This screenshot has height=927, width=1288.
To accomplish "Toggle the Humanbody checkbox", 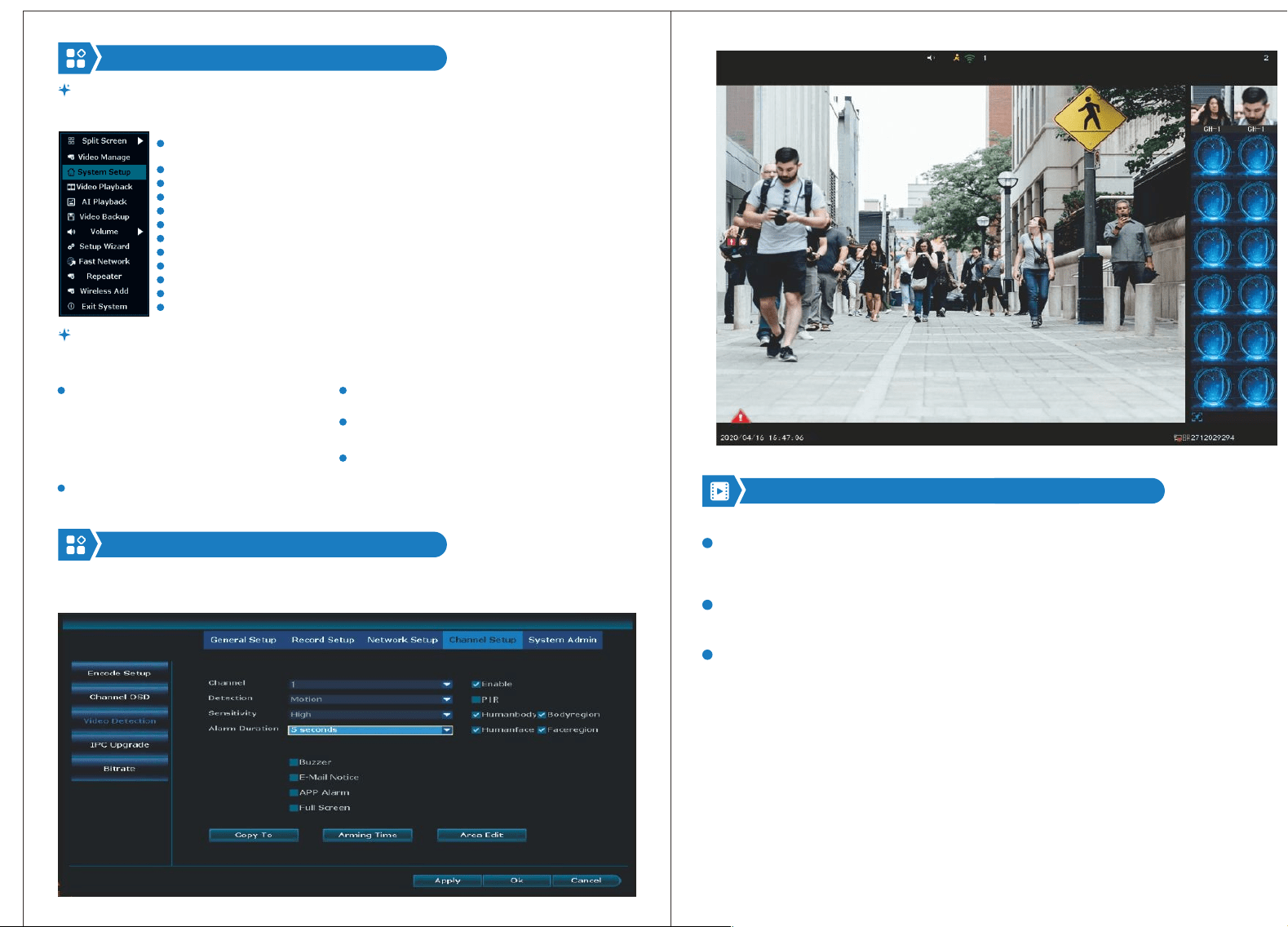I will tap(476, 715).
